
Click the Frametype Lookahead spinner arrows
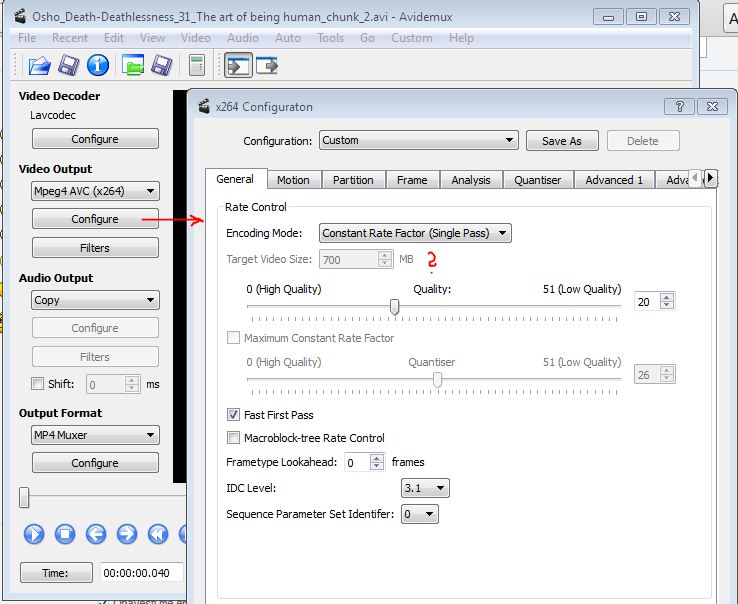[377, 462]
